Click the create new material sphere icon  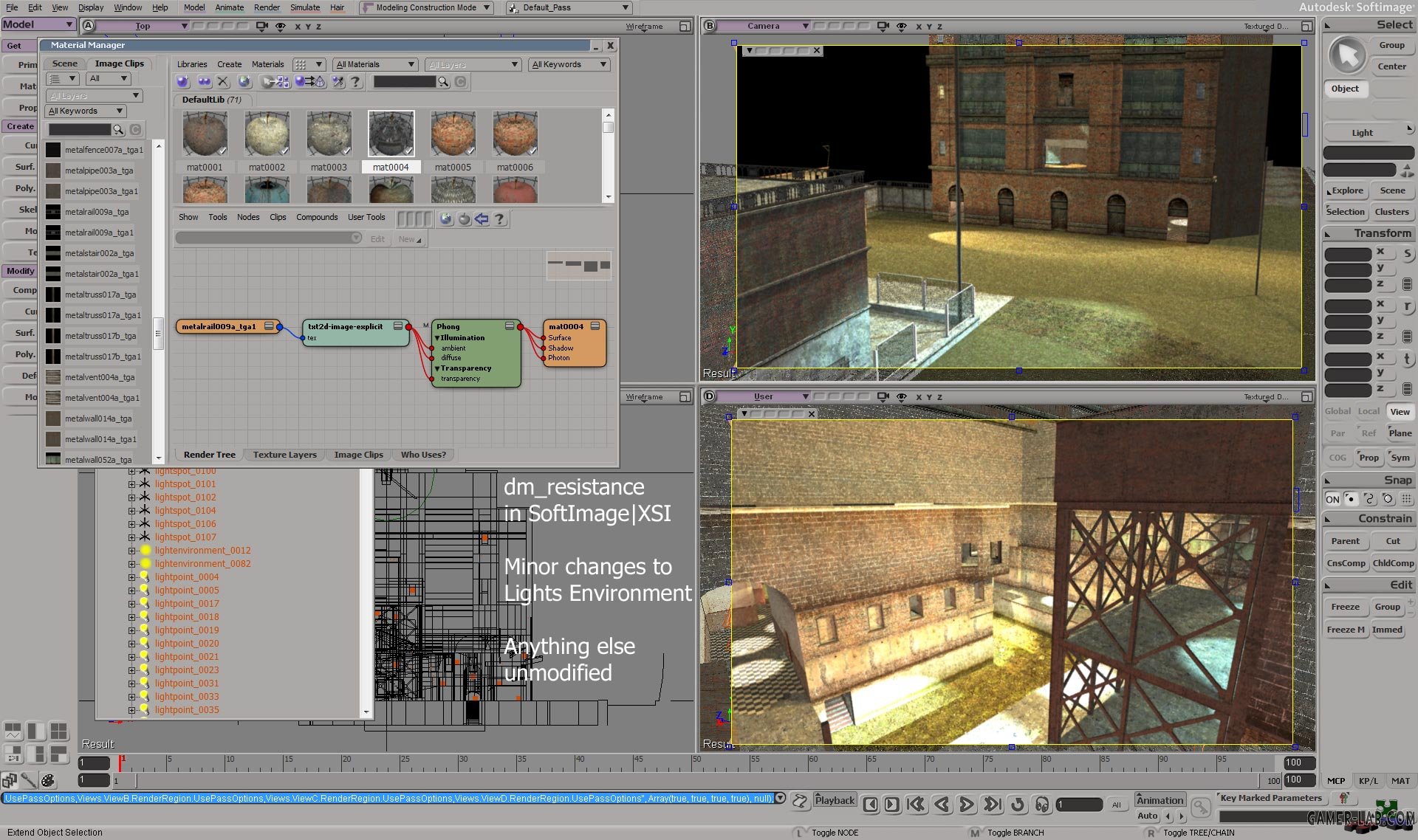[x=183, y=82]
